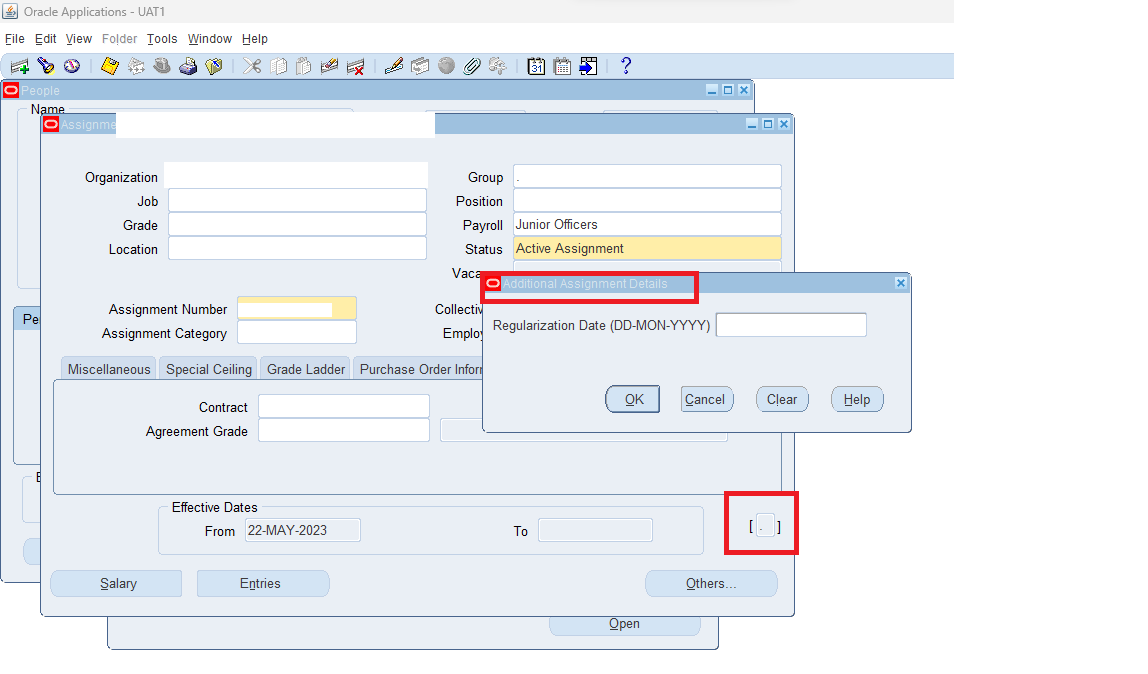This screenshot has width=1148, height=674.
Task: Open Attachments with the paperclip icon
Action: click(470, 66)
